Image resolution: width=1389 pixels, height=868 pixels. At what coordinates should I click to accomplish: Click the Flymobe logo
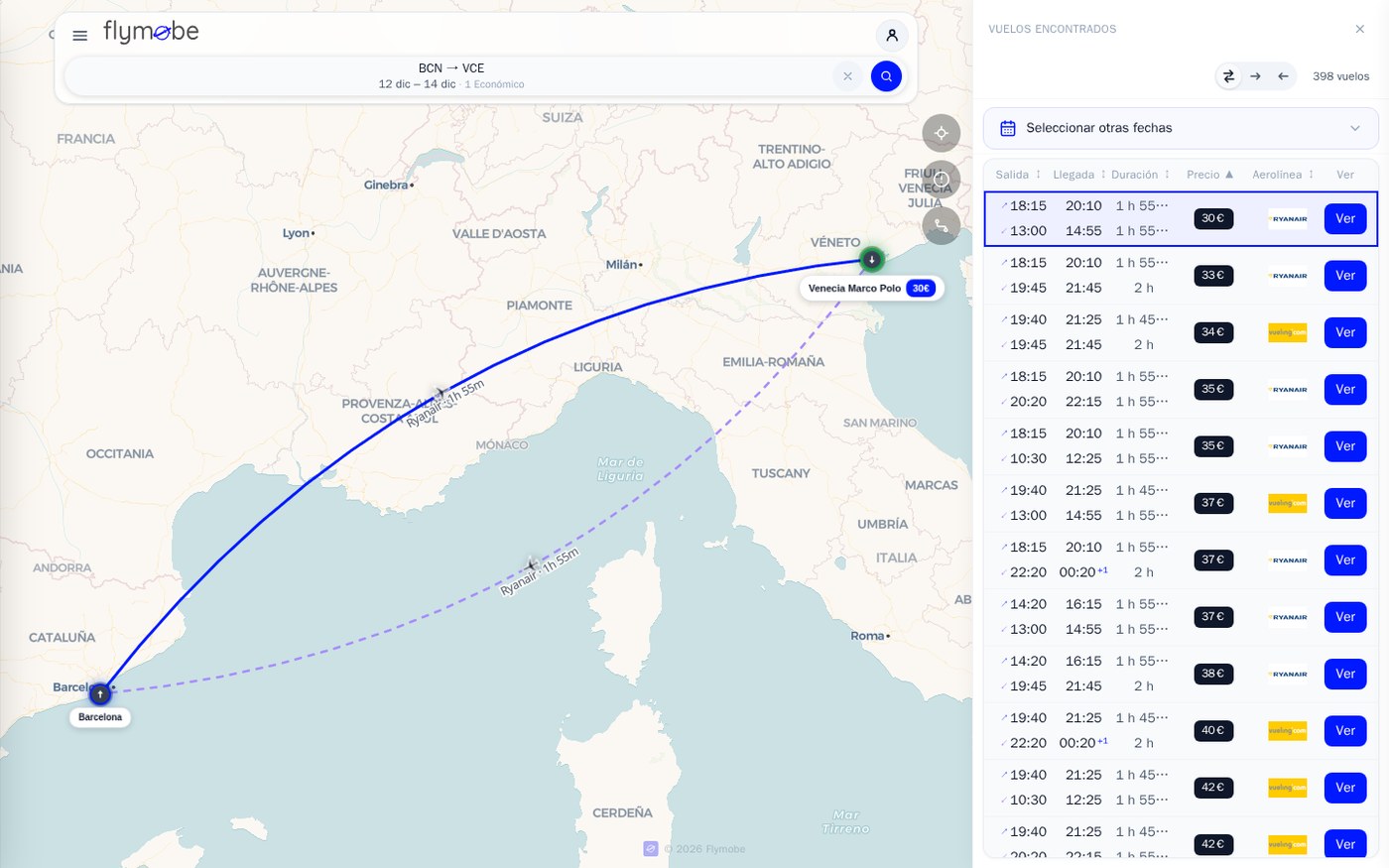(x=151, y=33)
